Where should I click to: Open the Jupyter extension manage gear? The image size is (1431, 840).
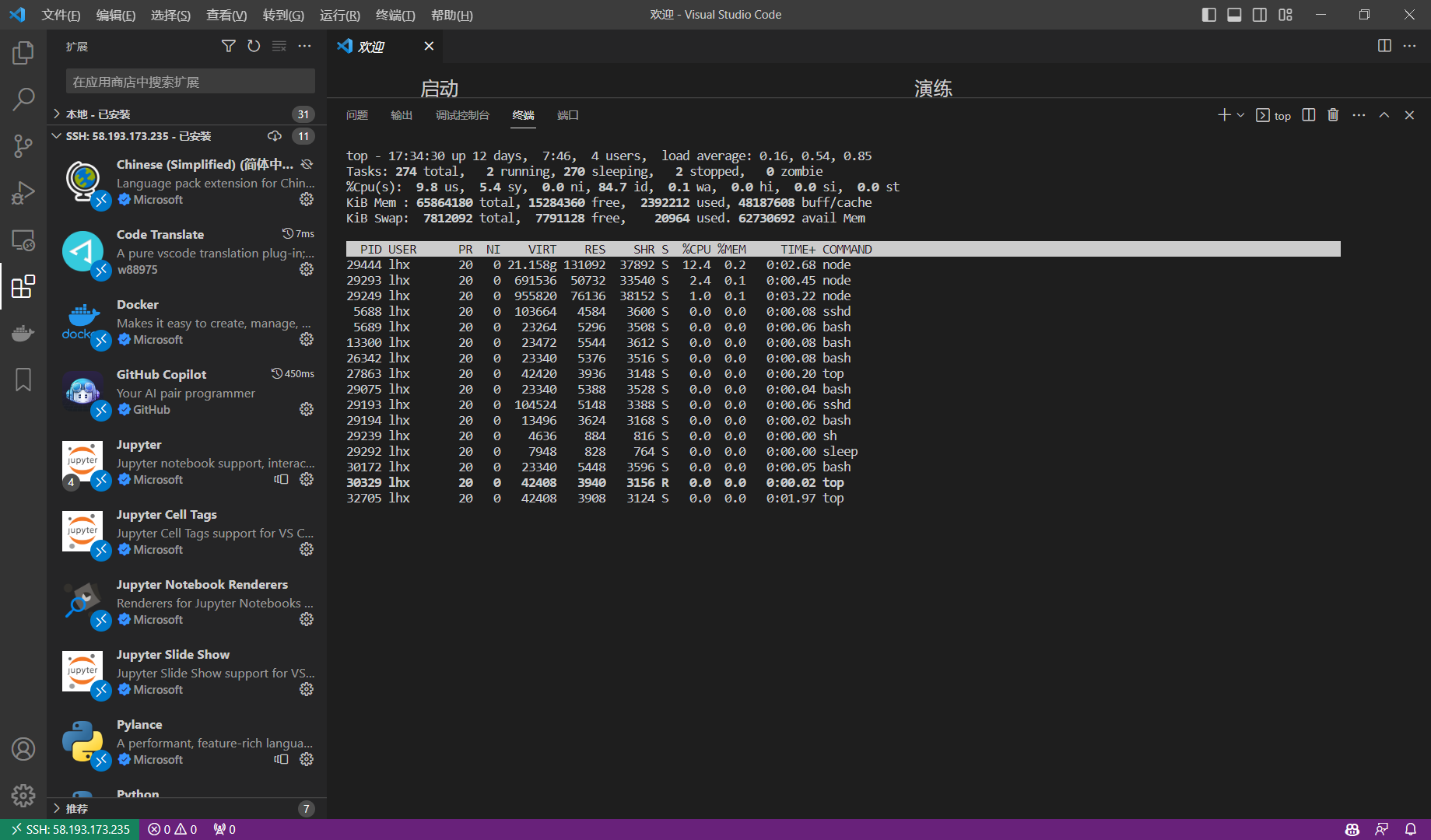(307, 479)
